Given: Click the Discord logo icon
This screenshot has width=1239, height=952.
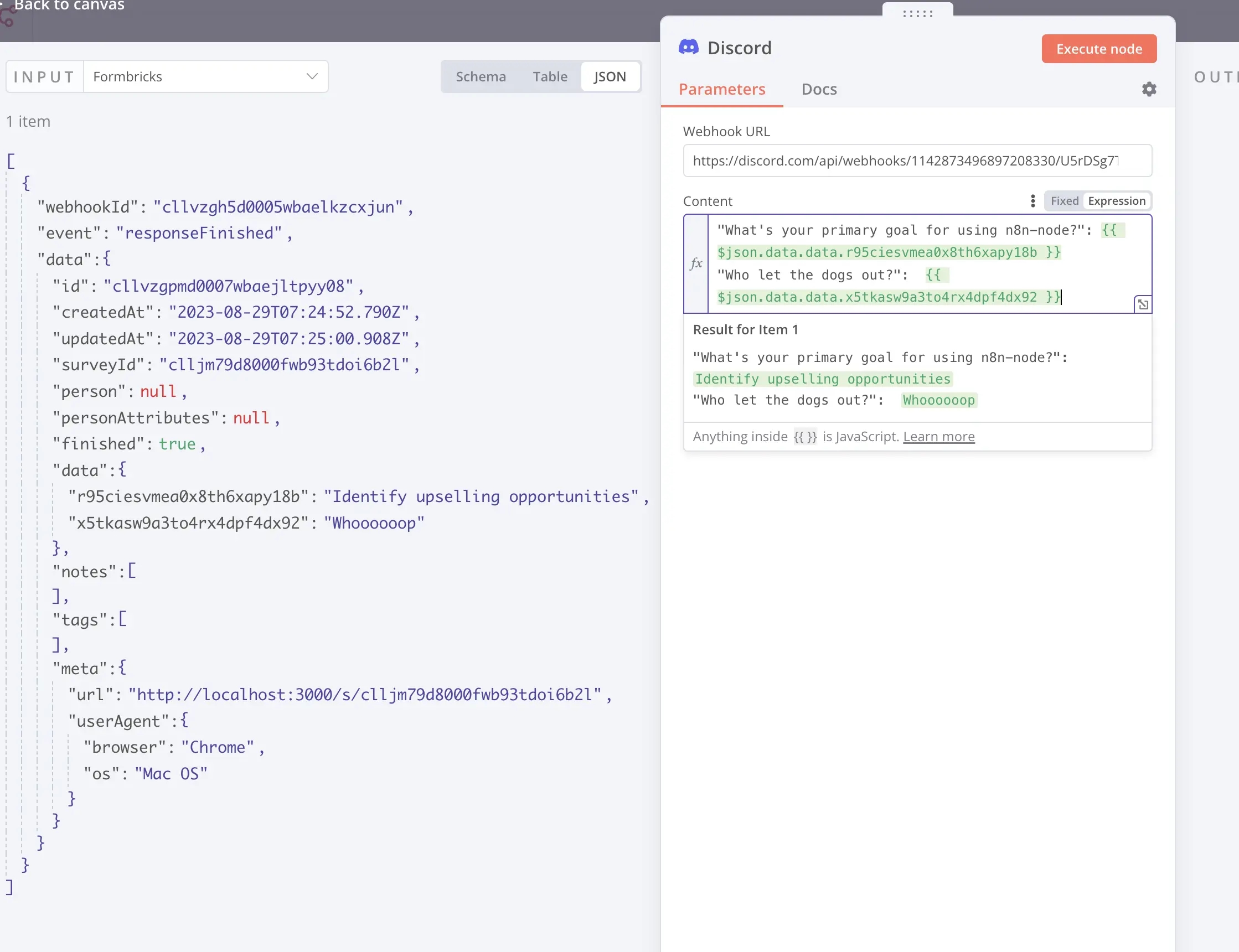Looking at the screenshot, I should (688, 47).
